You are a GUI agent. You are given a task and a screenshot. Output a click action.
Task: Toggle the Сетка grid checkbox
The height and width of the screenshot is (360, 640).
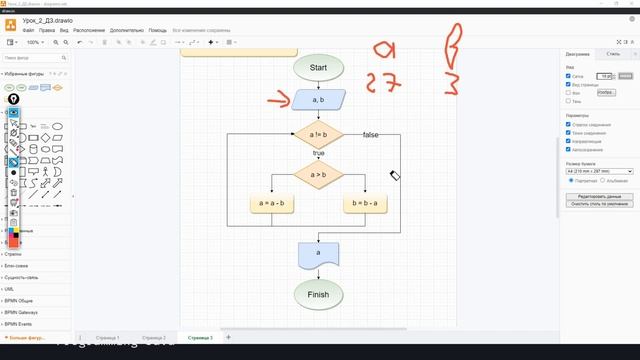(568, 76)
